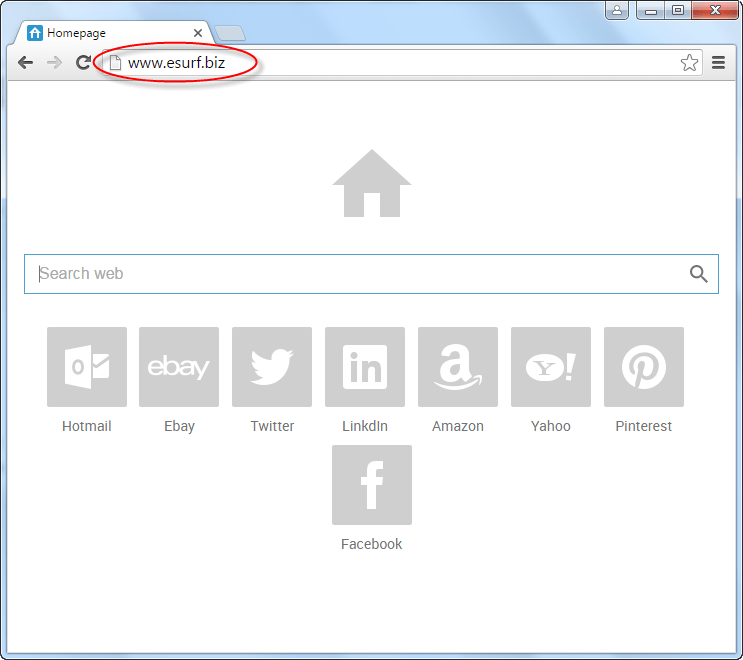
Task: Bookmark this page with the star
Action: pos(689,63)
